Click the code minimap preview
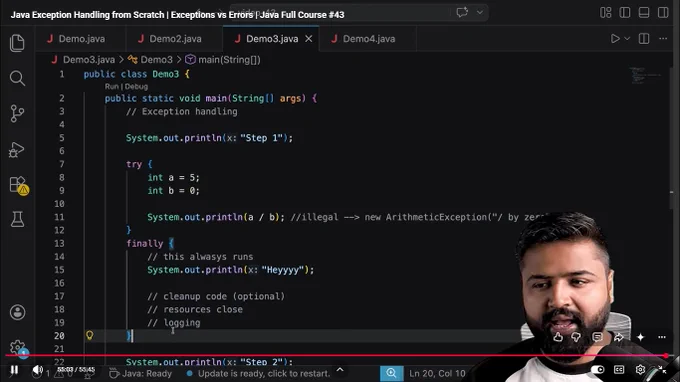 tap(646, 75)
